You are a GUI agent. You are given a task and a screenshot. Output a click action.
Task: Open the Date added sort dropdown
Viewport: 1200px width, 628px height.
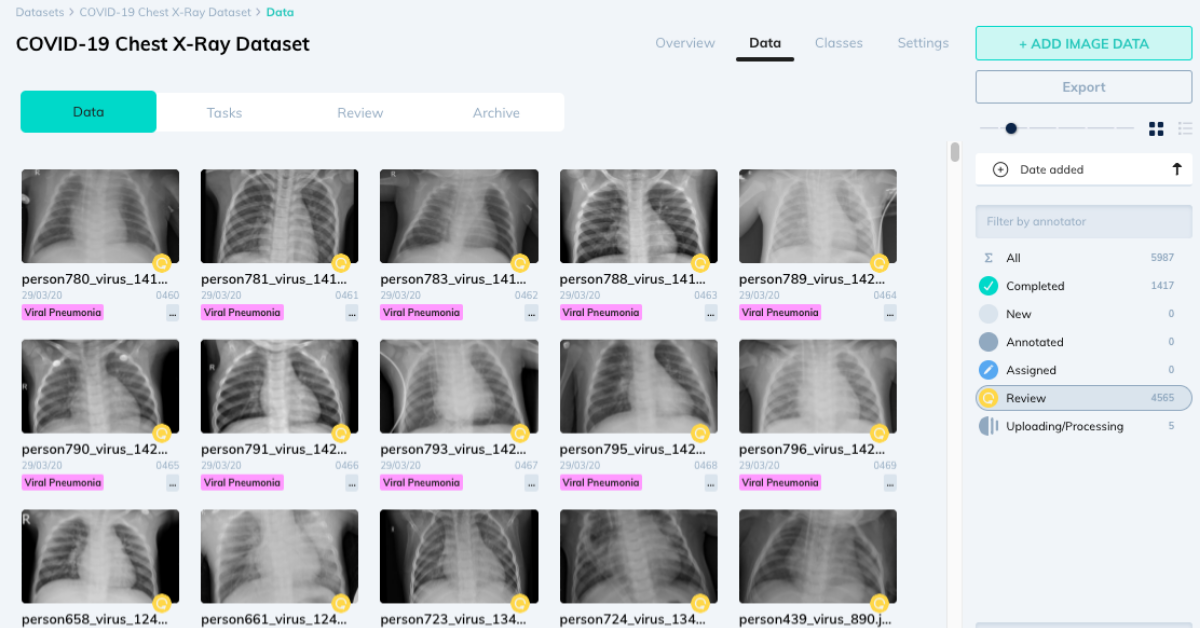pos(1060,169)
